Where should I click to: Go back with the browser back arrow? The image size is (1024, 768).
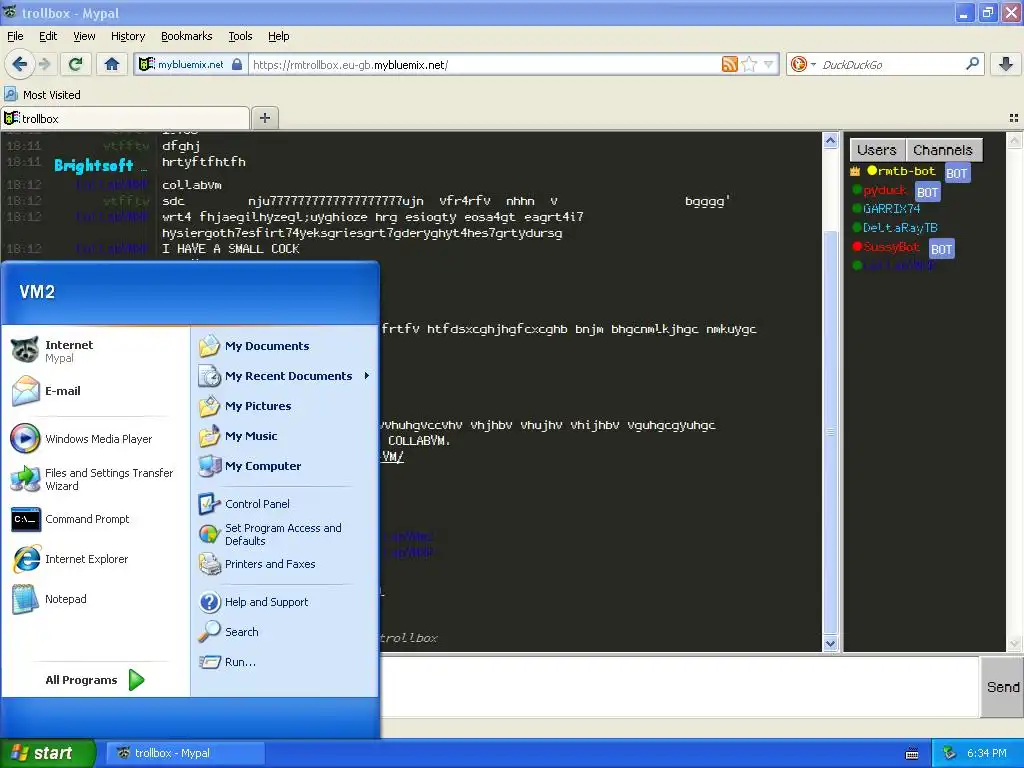pyautogui.click(x=19, y=64)
